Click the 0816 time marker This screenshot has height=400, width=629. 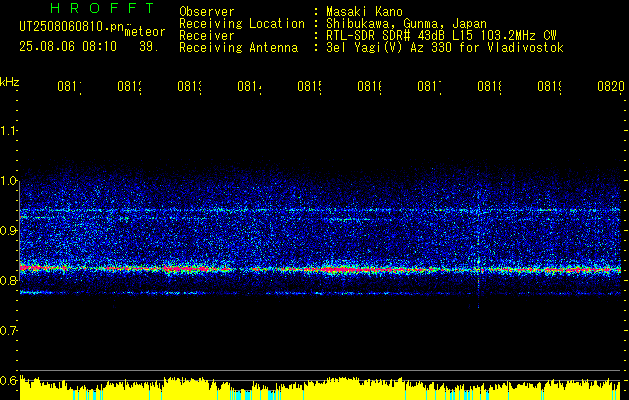370,86
